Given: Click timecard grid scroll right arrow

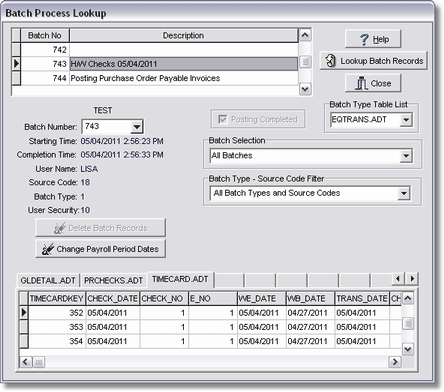Looking at the screenshot, I should (395, 362).
